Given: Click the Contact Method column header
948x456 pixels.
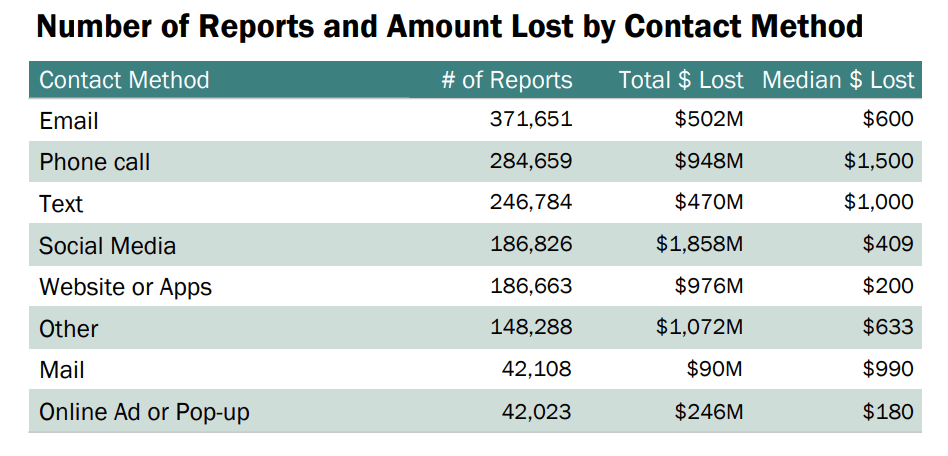Looking at the screenshot, I should click(x=124, y=80).
